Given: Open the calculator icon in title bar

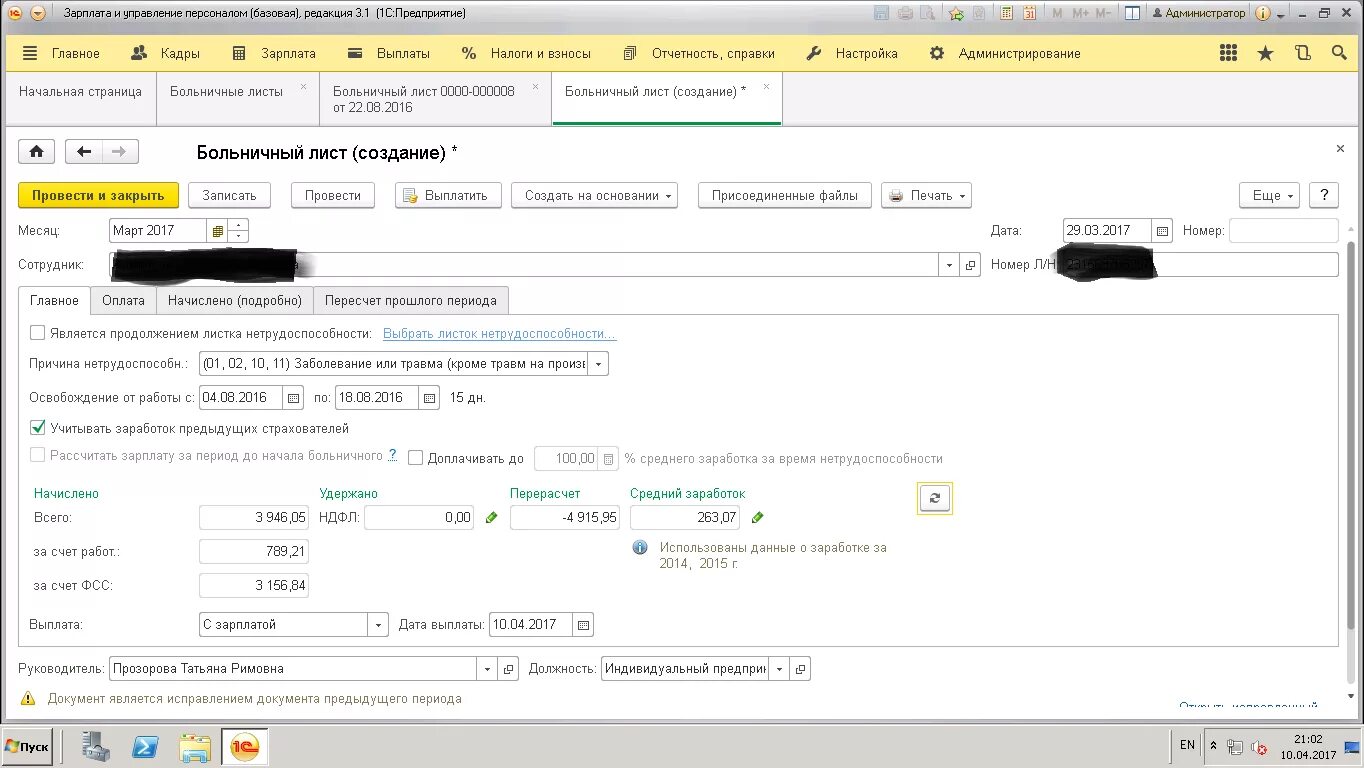Looking at the screenshot, I should pyautogui.click(x=1005, y=14).
